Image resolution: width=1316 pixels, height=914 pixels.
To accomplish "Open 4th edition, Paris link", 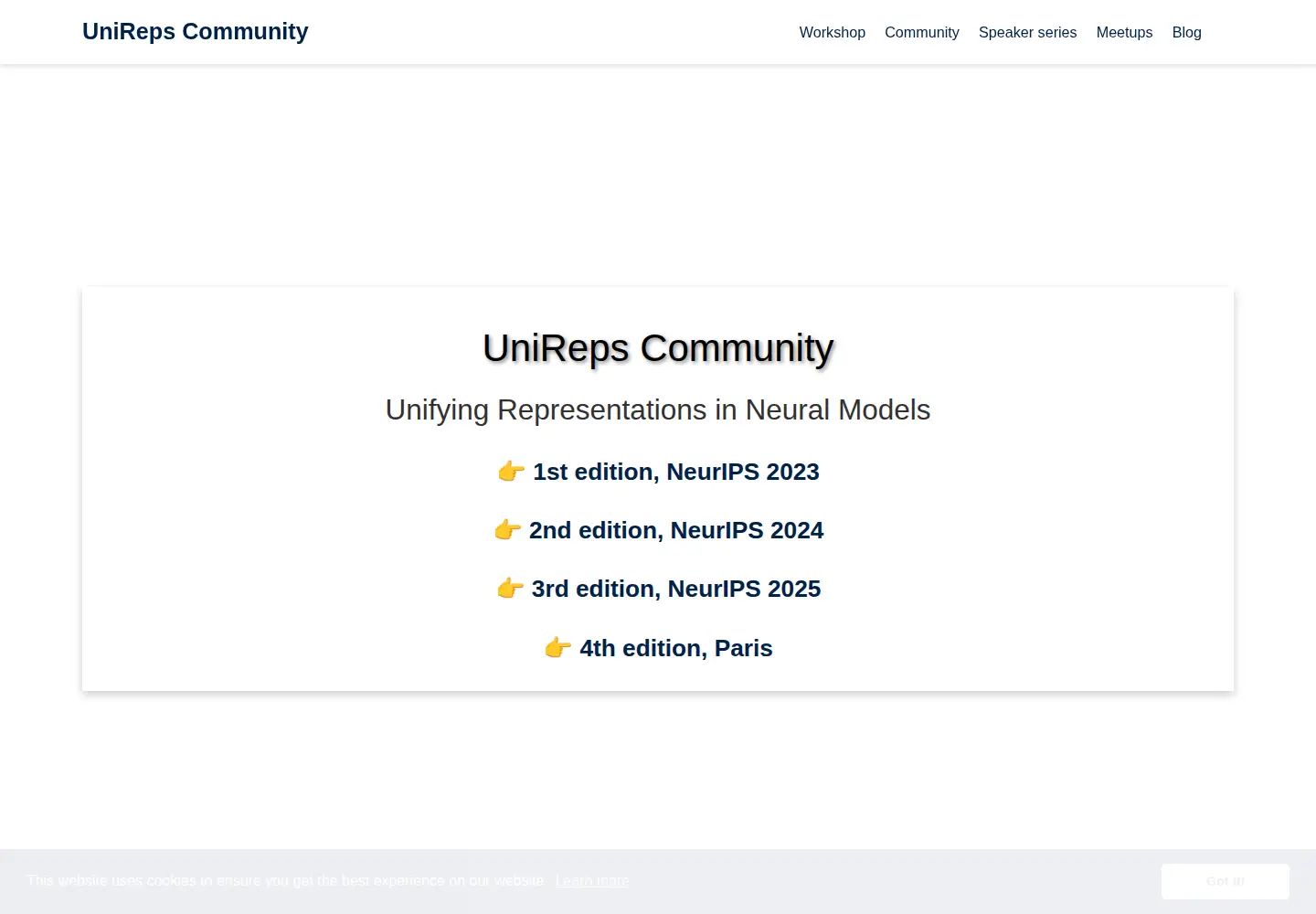I will [676, 648].
